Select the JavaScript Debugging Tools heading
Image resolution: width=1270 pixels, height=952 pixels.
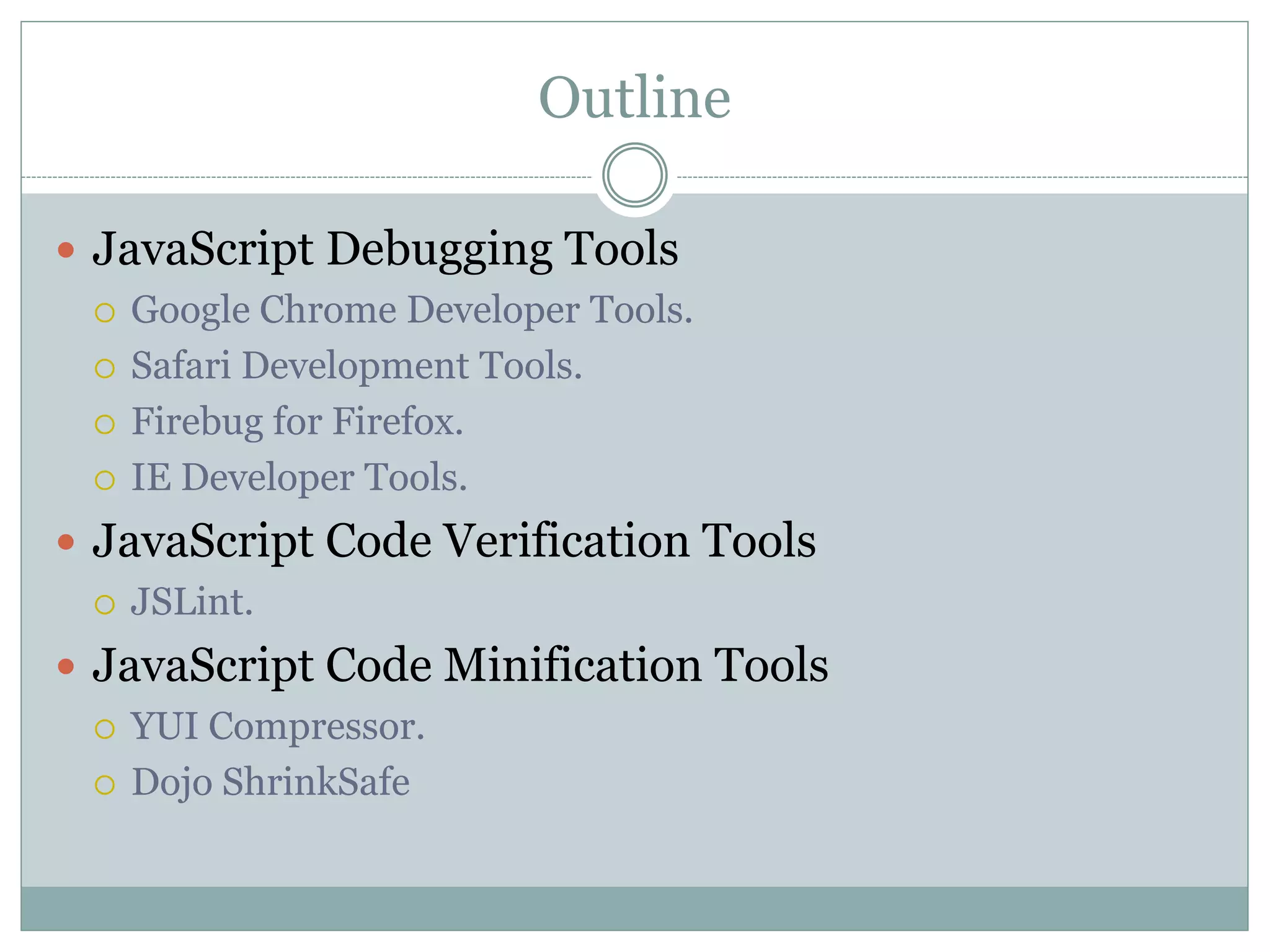click(x=384, y=249)
